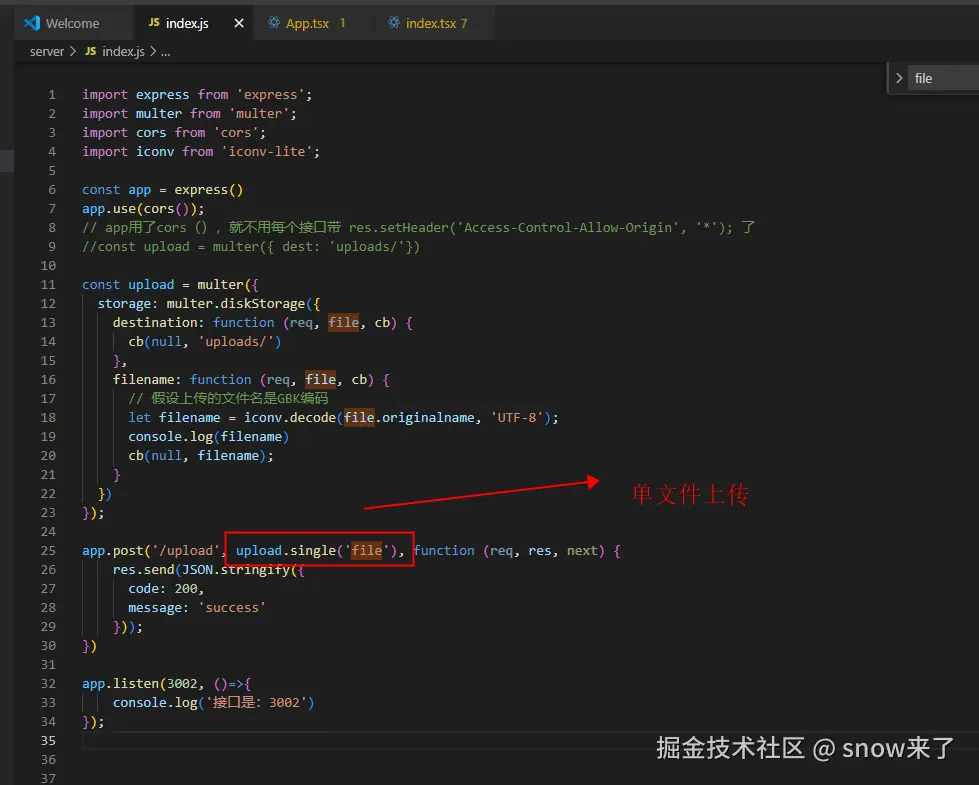Click 'app.listen(3002' on line 32

pyautogui.click(x=139, y=683)
